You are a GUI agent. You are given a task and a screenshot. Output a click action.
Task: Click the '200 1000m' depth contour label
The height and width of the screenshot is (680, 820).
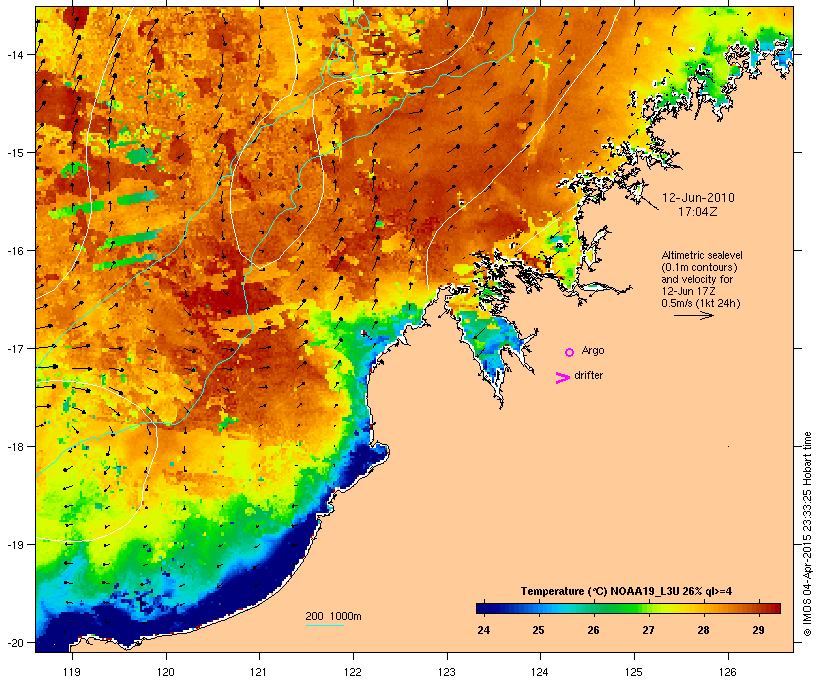point(333,616)
